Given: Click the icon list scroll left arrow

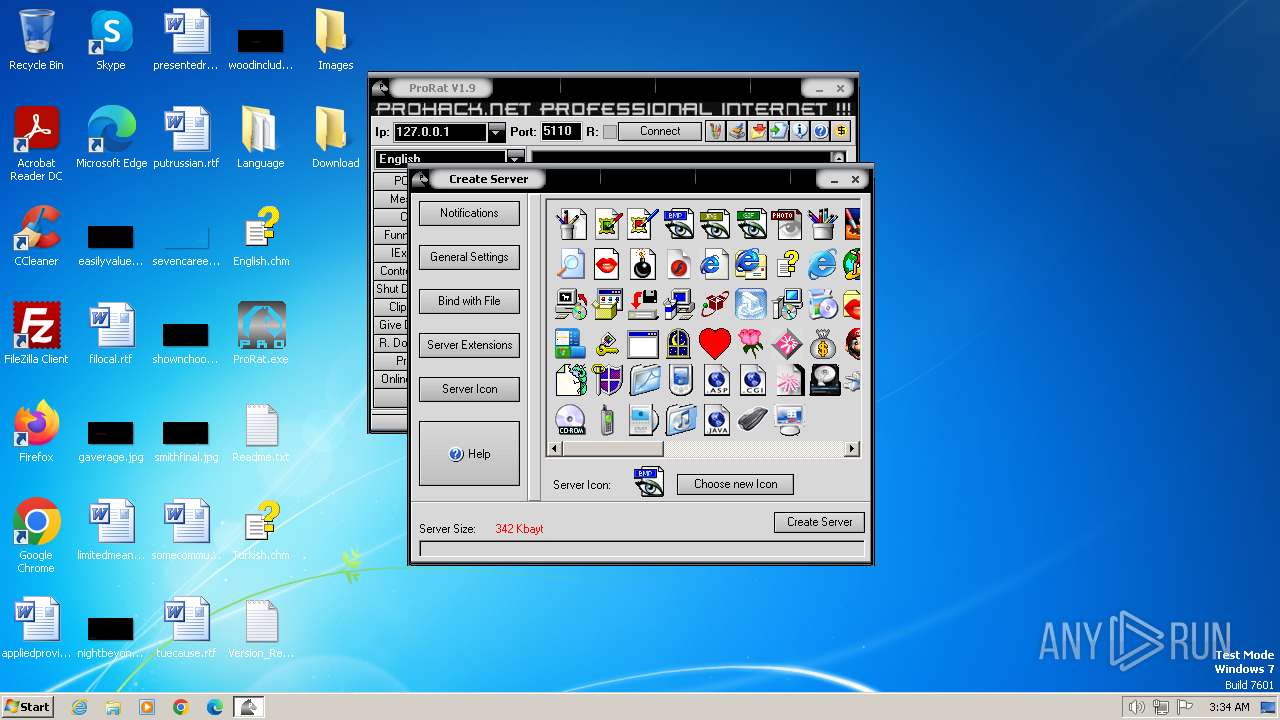Looking at the screenshot, I should [553, 449].
